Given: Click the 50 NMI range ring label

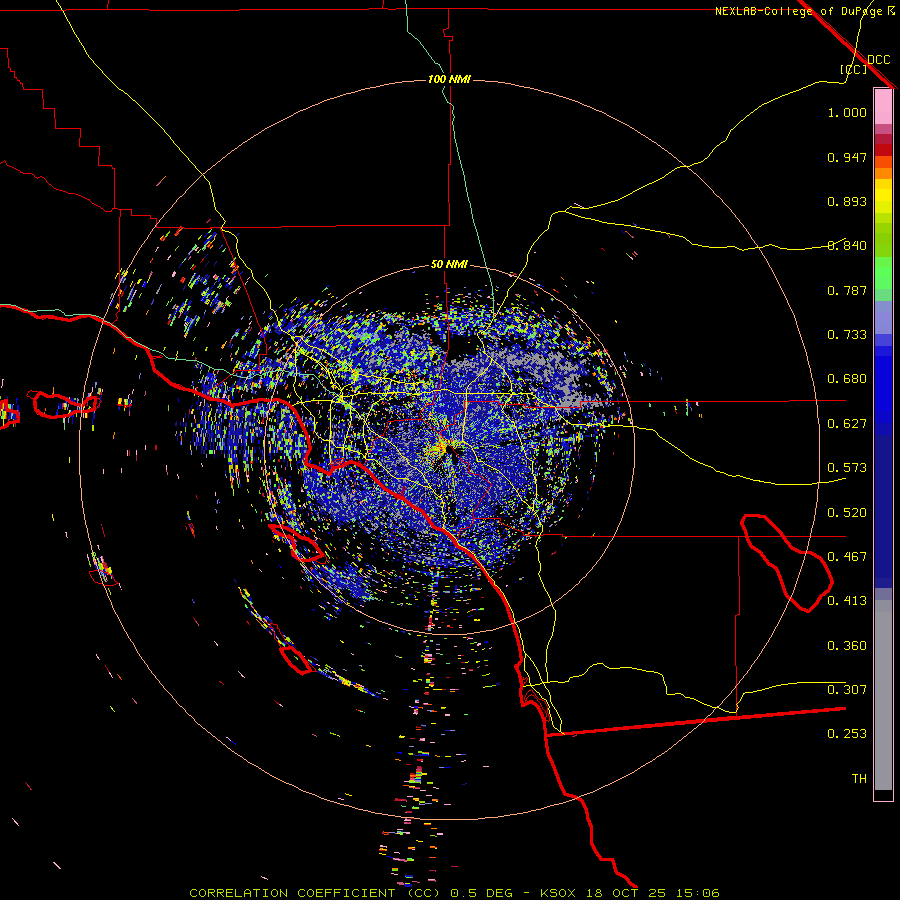Looking at the screenshot, I should coord(449,264).
